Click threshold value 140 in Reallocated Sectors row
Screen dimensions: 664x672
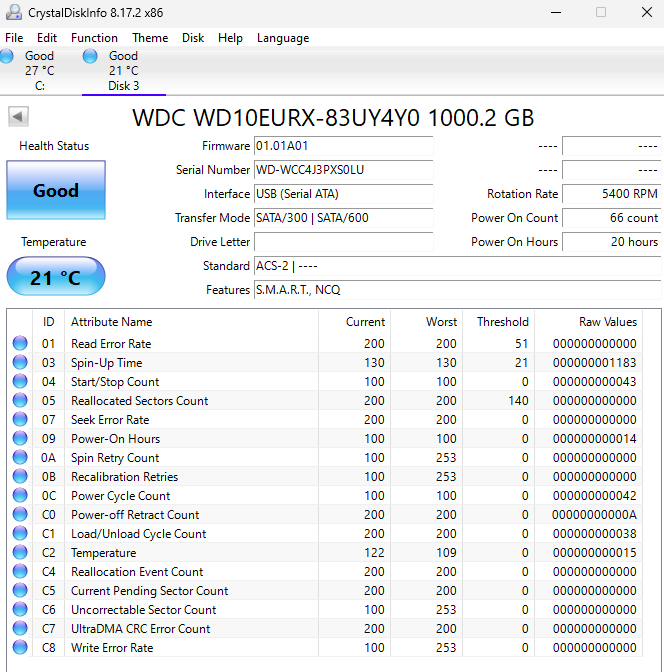coord(518,400)
